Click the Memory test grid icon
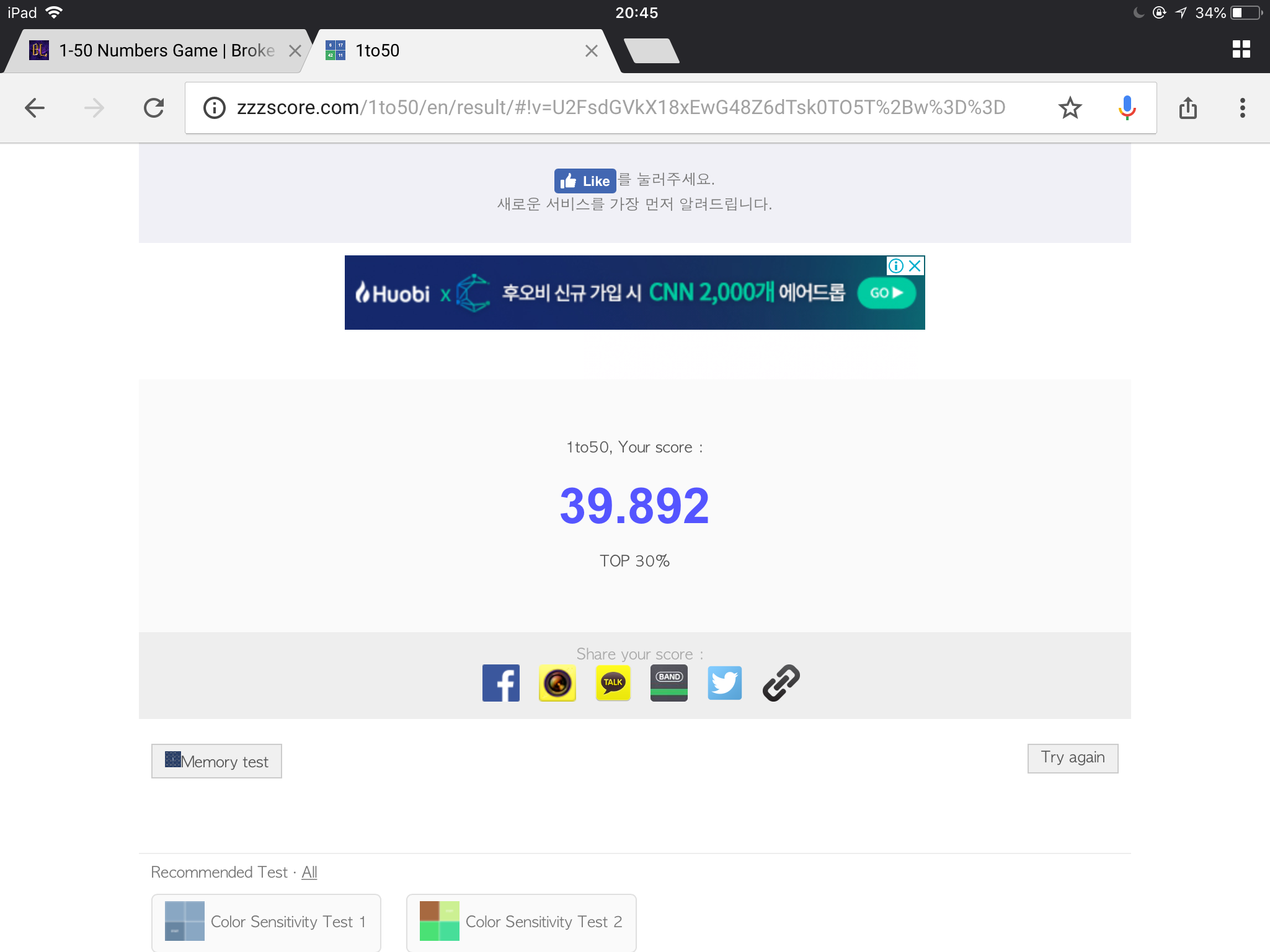1270x952 pixels. [172, 759]
